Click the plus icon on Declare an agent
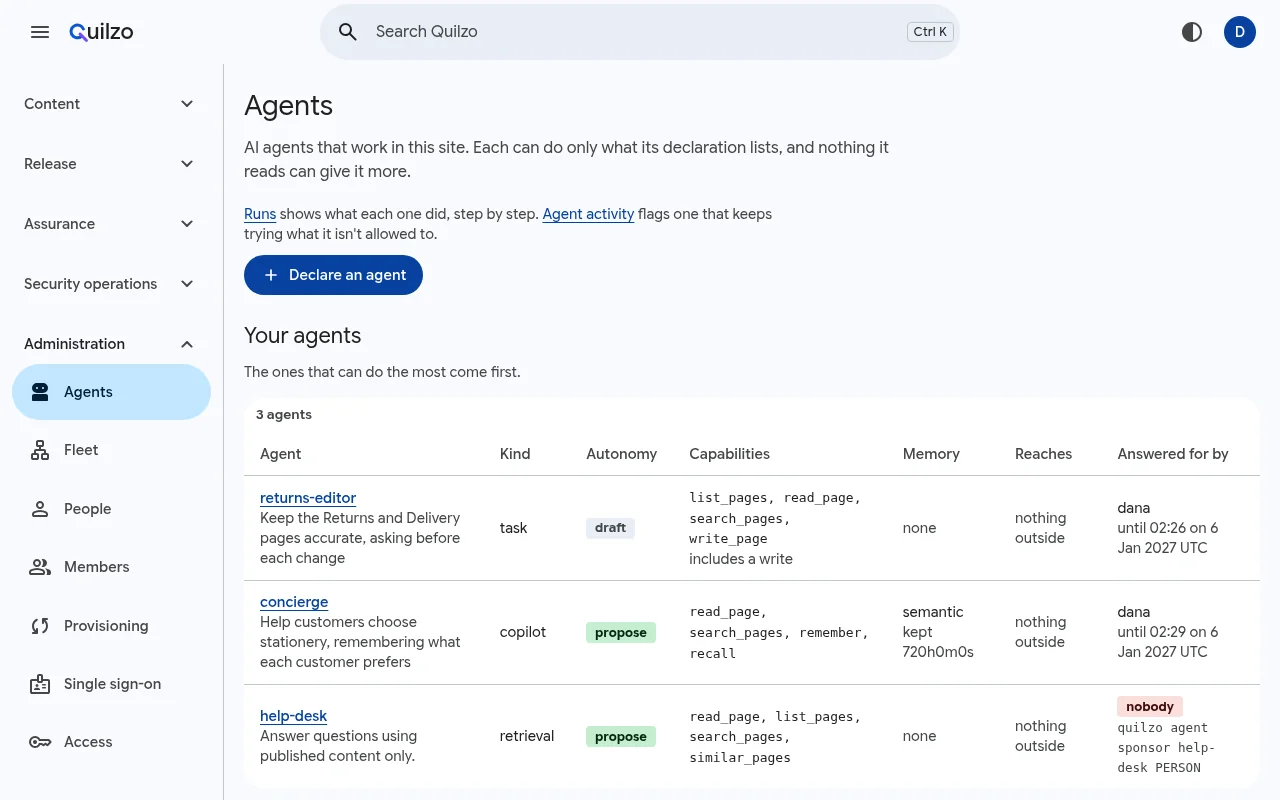Image resolution: width=1280 pixels, height=800 pixels. click(270, 275)
